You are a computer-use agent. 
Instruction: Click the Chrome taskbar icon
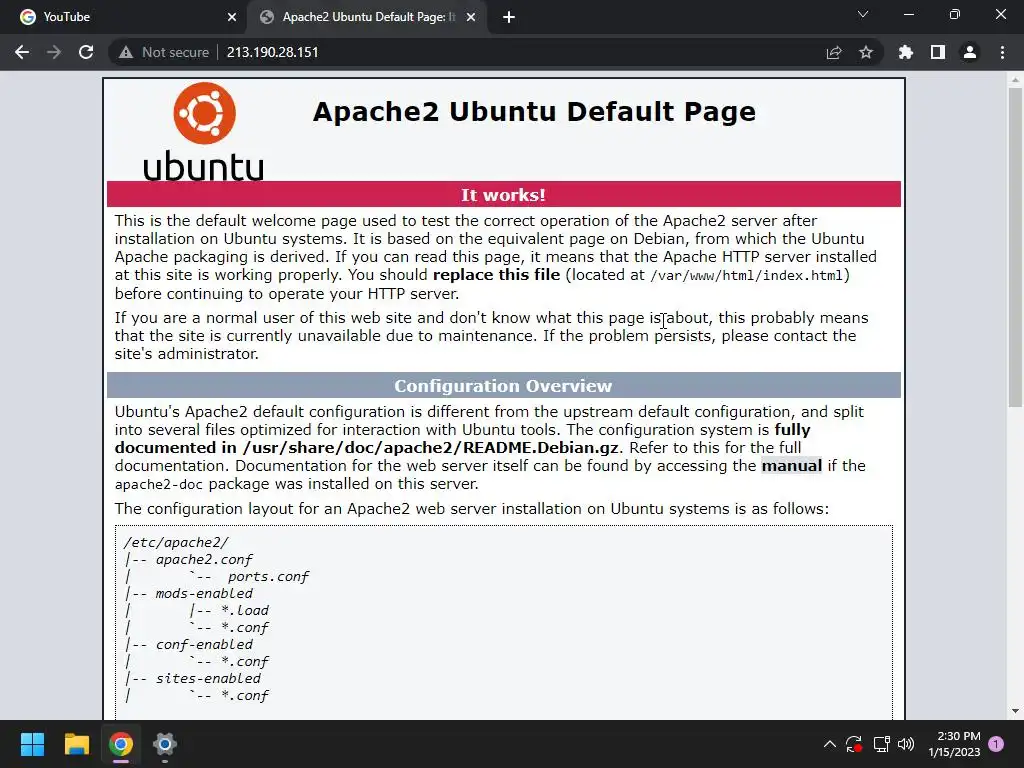pos(121,744)
